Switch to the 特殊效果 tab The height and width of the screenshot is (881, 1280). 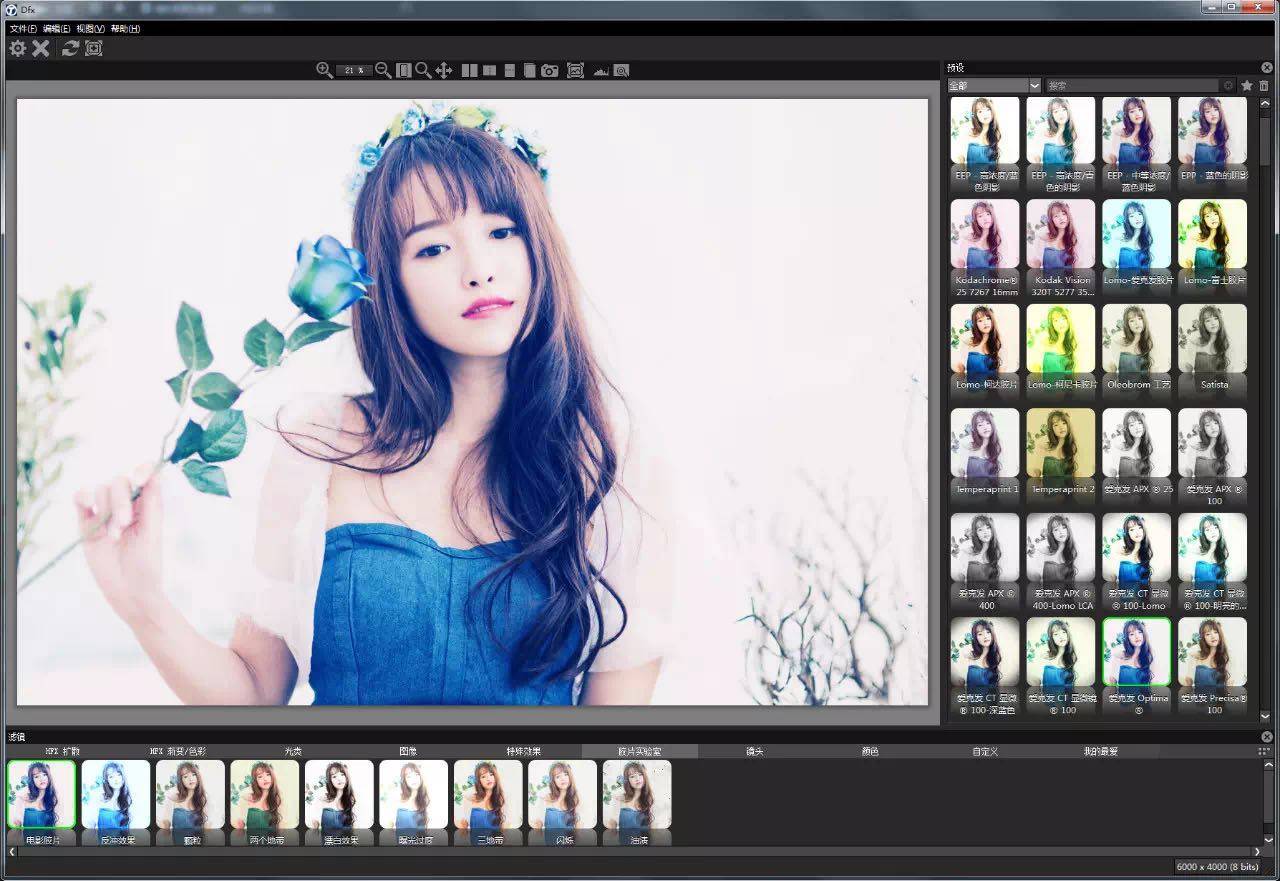[524, 751]
